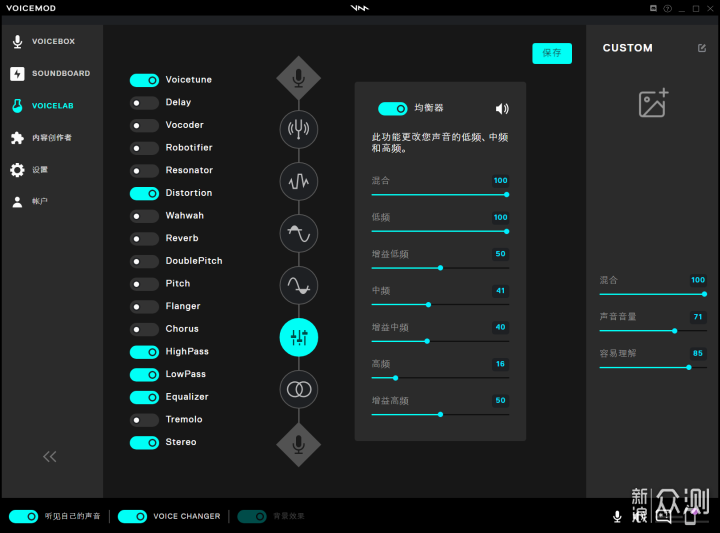Open the VOICEBOX section
The image size is (720, 533).
pyautogui.click(x=53, y=41)
